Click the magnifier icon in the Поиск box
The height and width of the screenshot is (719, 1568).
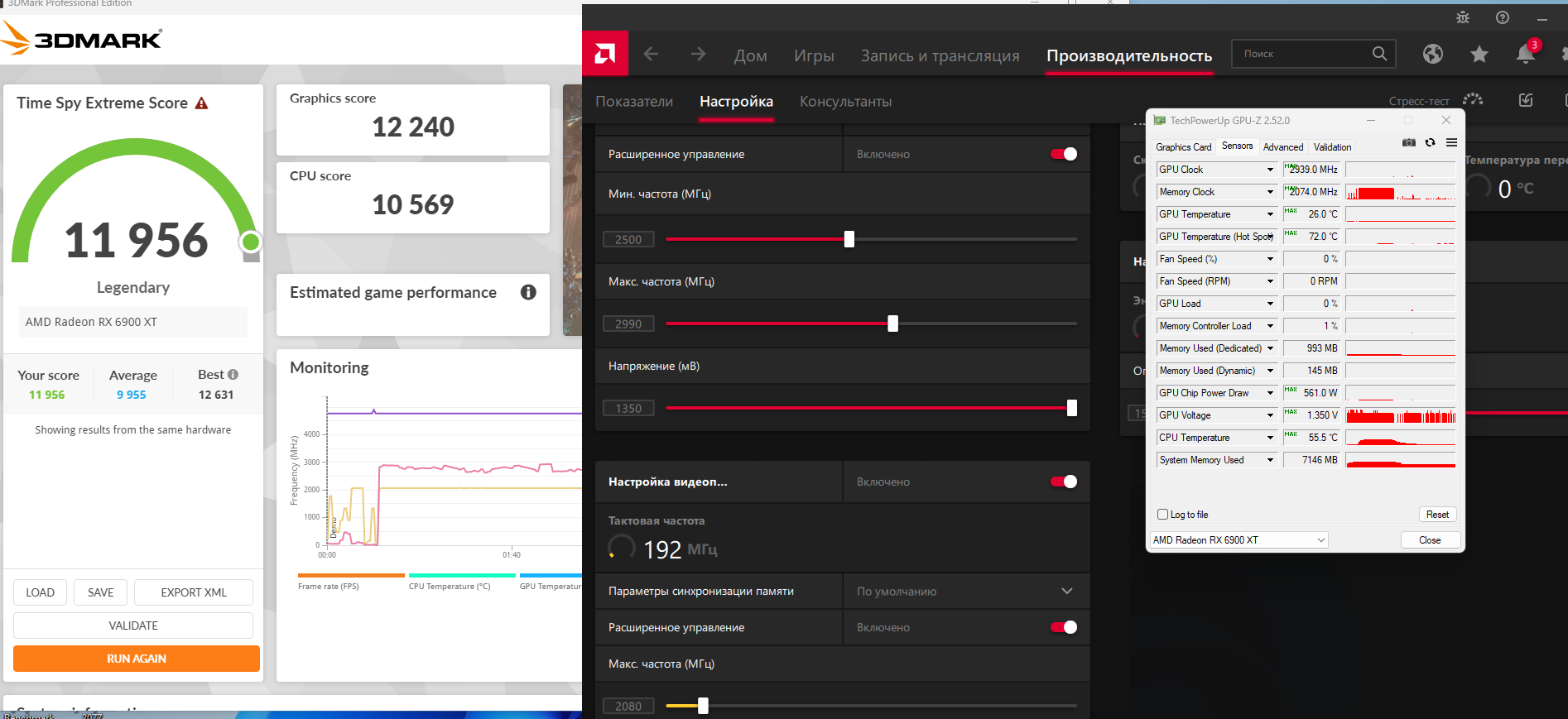(x=1379, y=54)
